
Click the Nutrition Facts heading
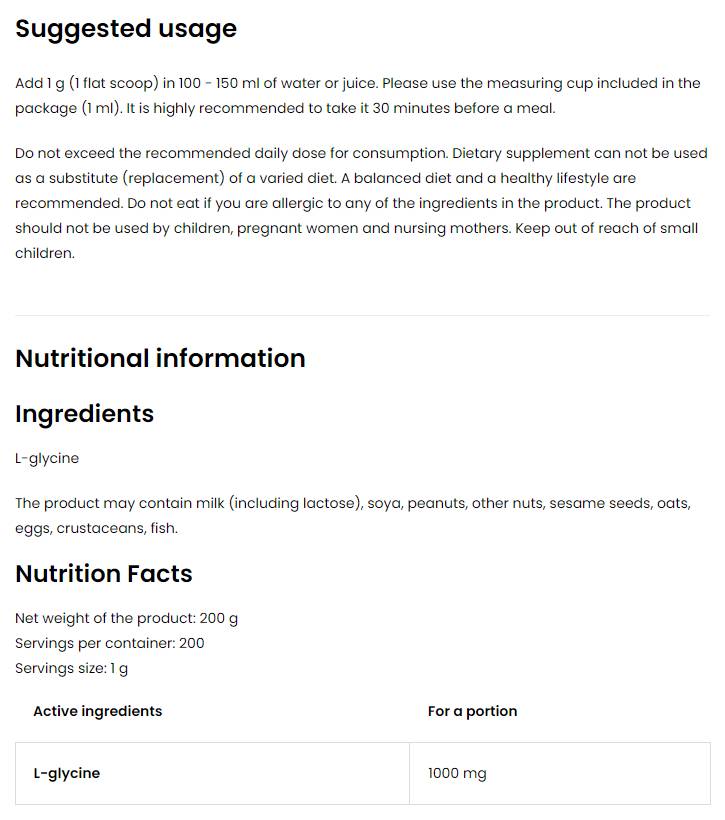pos(103,574)
